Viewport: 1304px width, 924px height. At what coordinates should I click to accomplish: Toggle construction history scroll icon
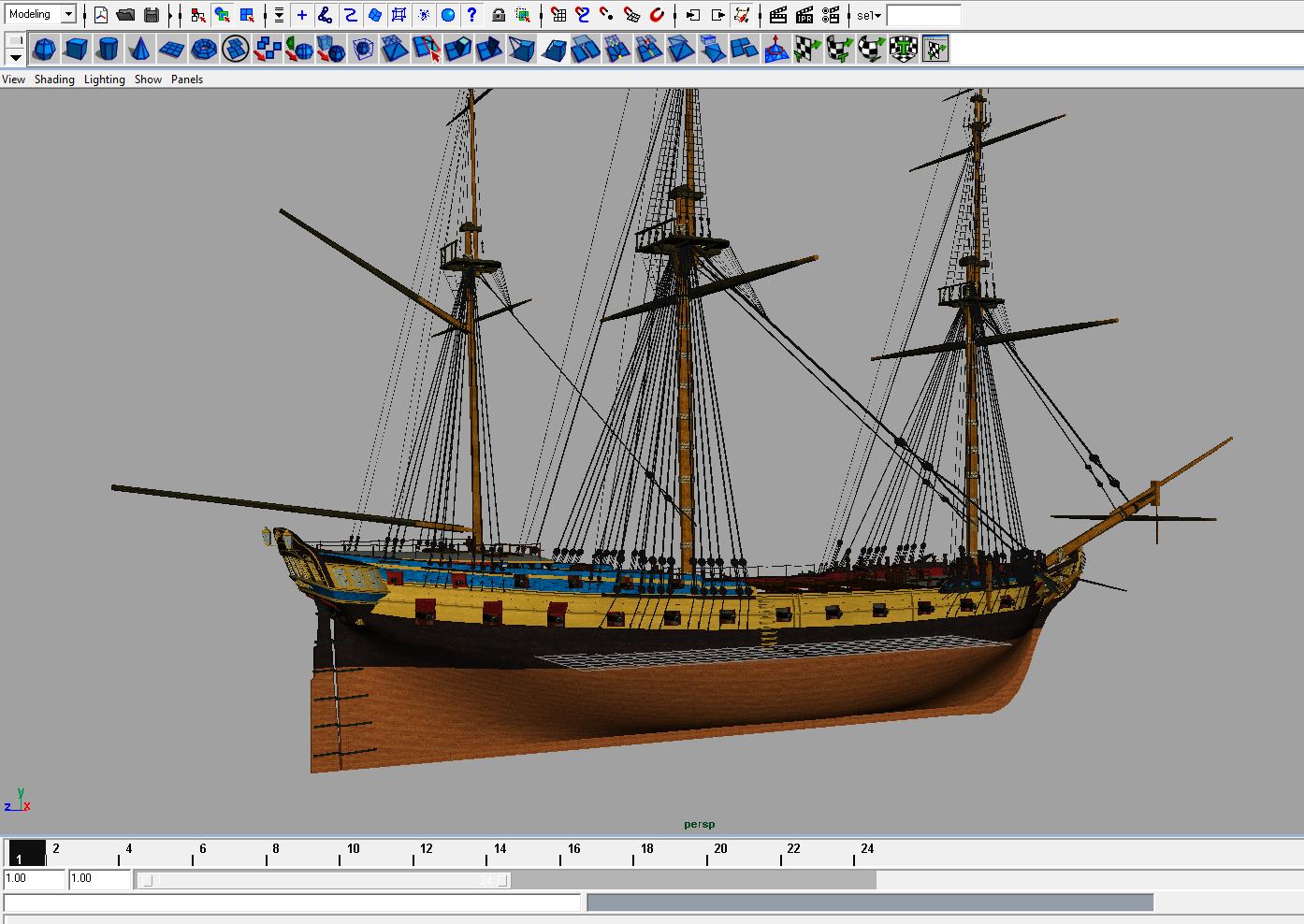(742, 15)
